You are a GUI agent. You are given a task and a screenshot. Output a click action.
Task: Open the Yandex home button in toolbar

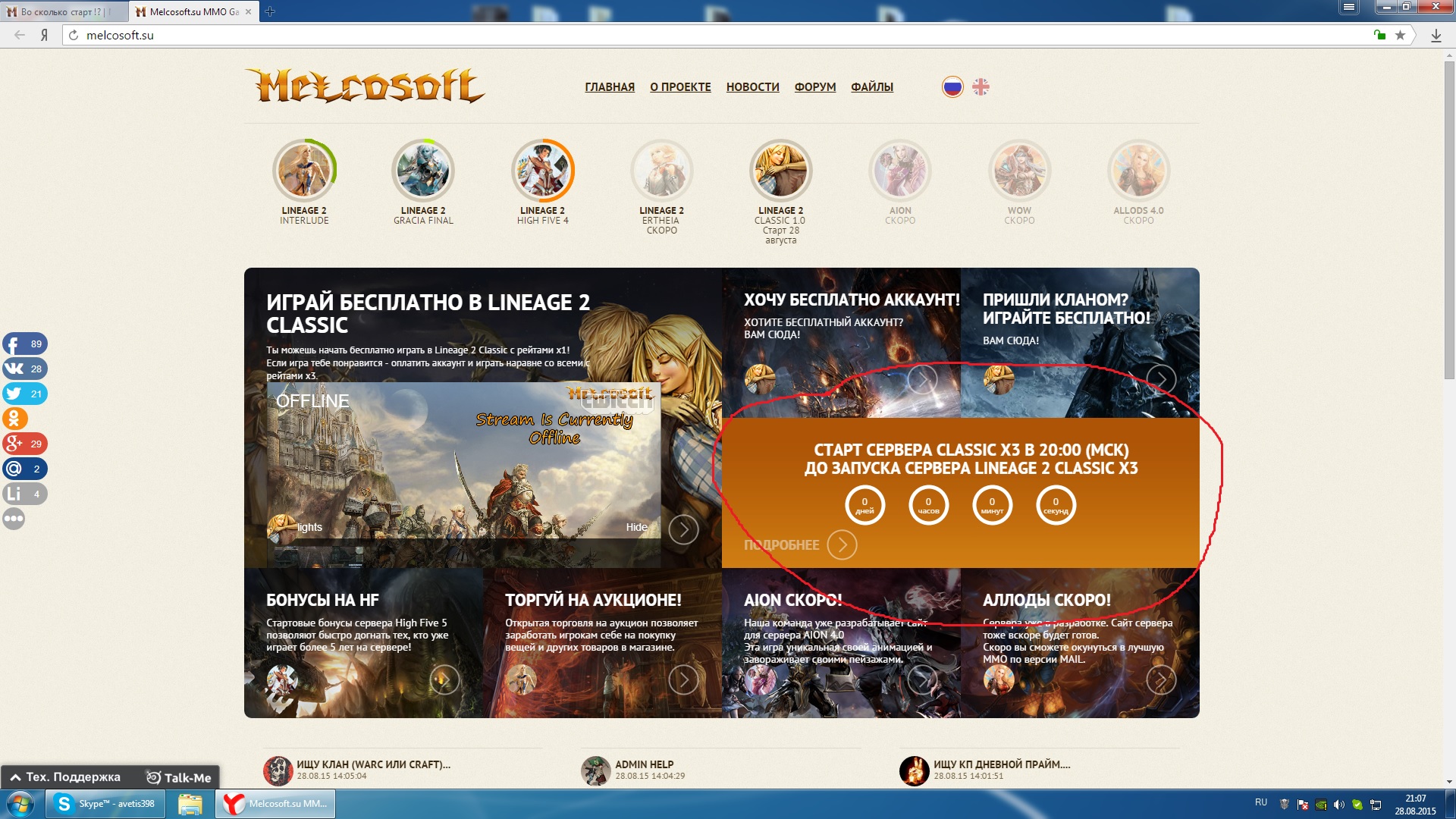point(44,35)
